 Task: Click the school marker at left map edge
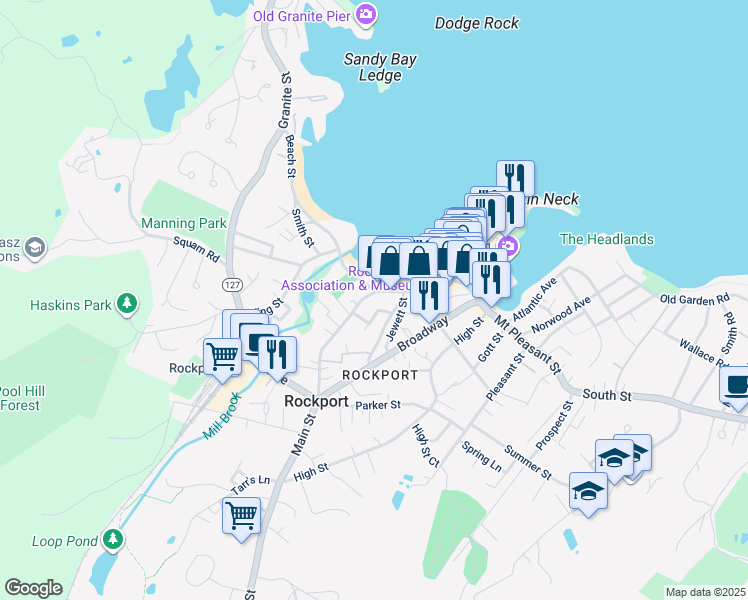pos(36,247)
